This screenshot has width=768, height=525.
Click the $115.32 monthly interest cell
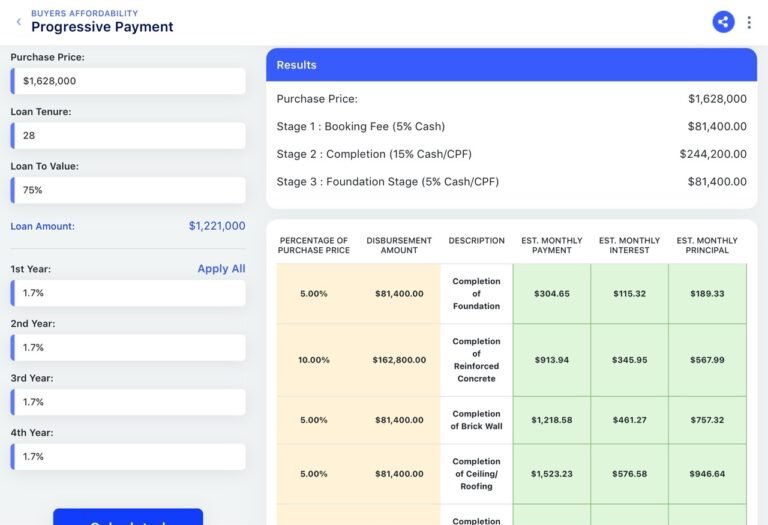pyautogui.click(x=629, y=293)
